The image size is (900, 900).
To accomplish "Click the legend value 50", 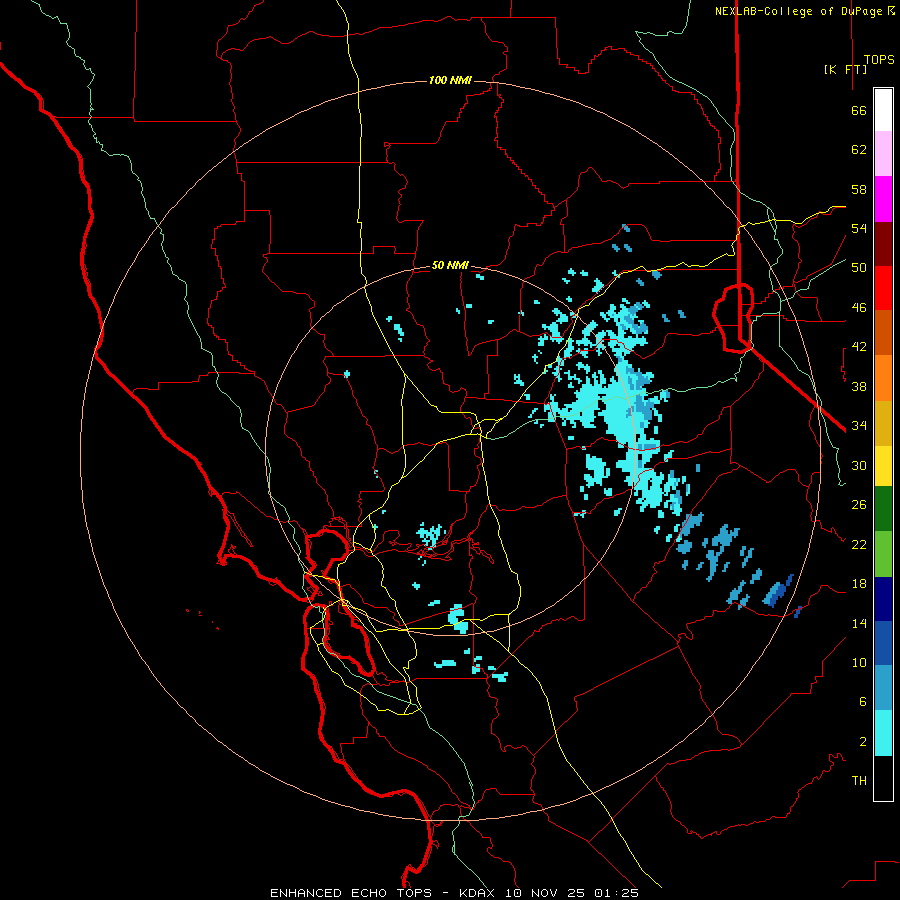I will pos(859,268).
